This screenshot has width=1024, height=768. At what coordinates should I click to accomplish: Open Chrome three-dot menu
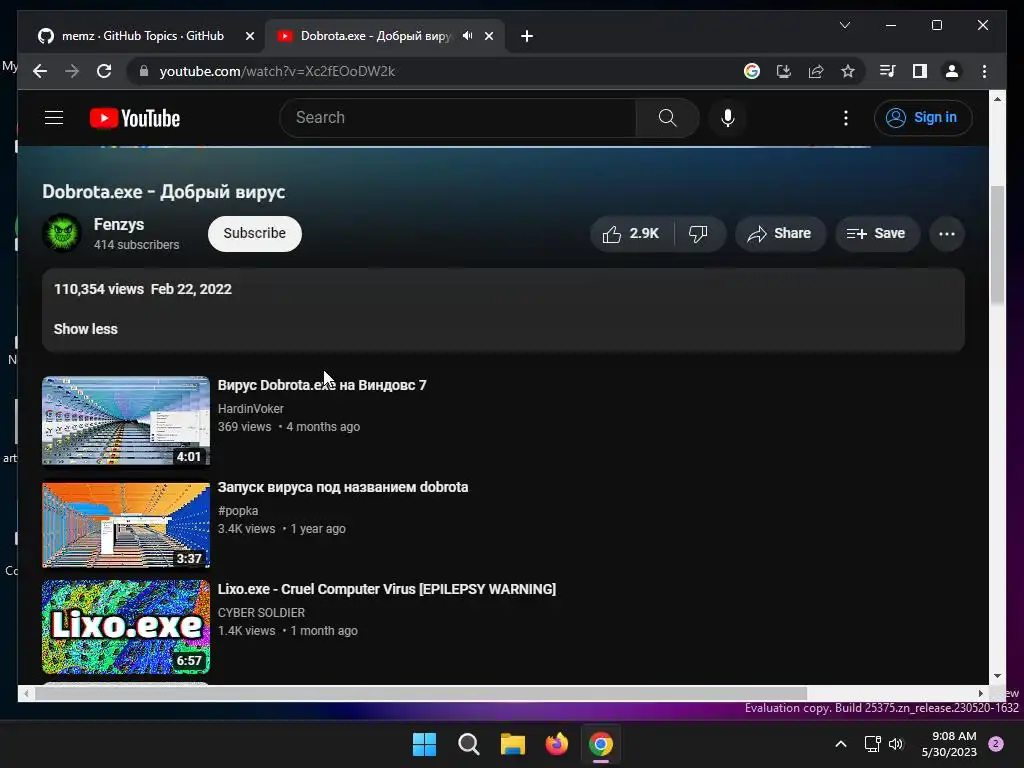984,71
